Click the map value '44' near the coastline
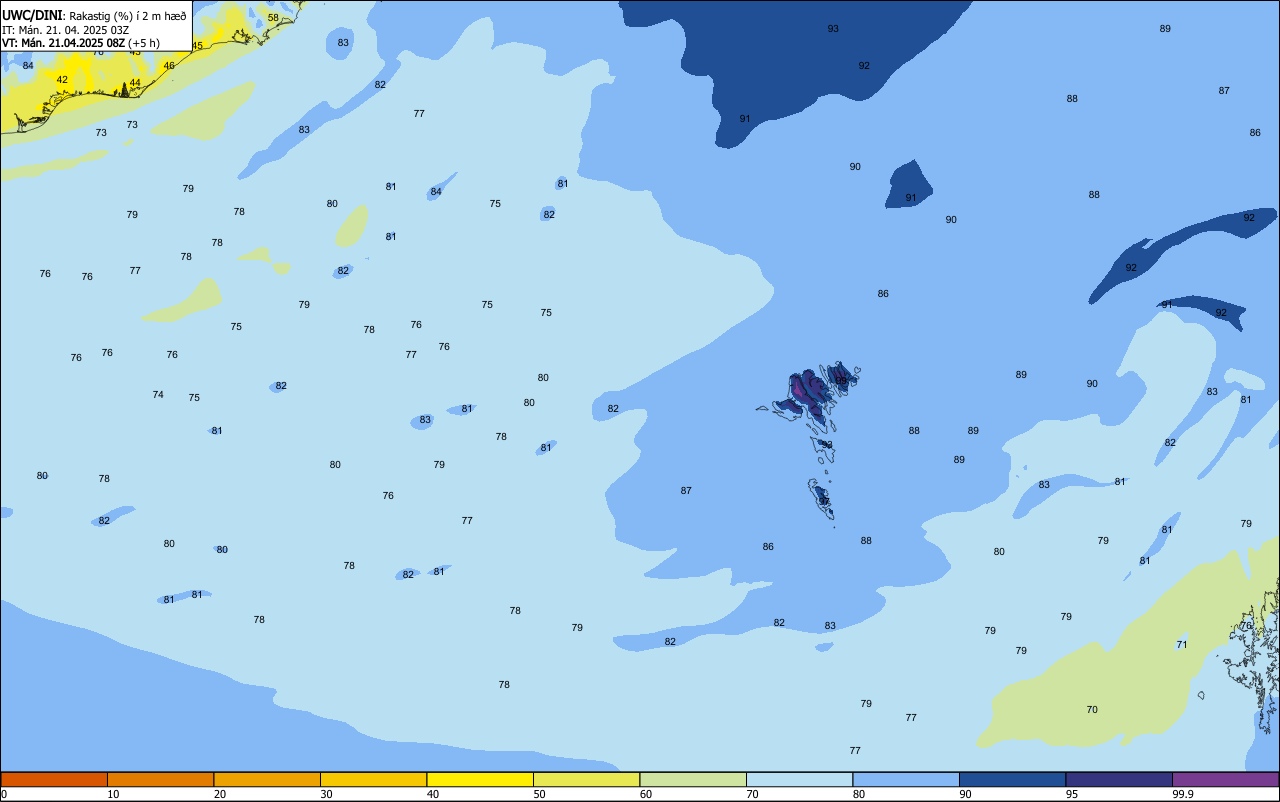The width and height of the screenshot is (1280, 802). point(135,83)
